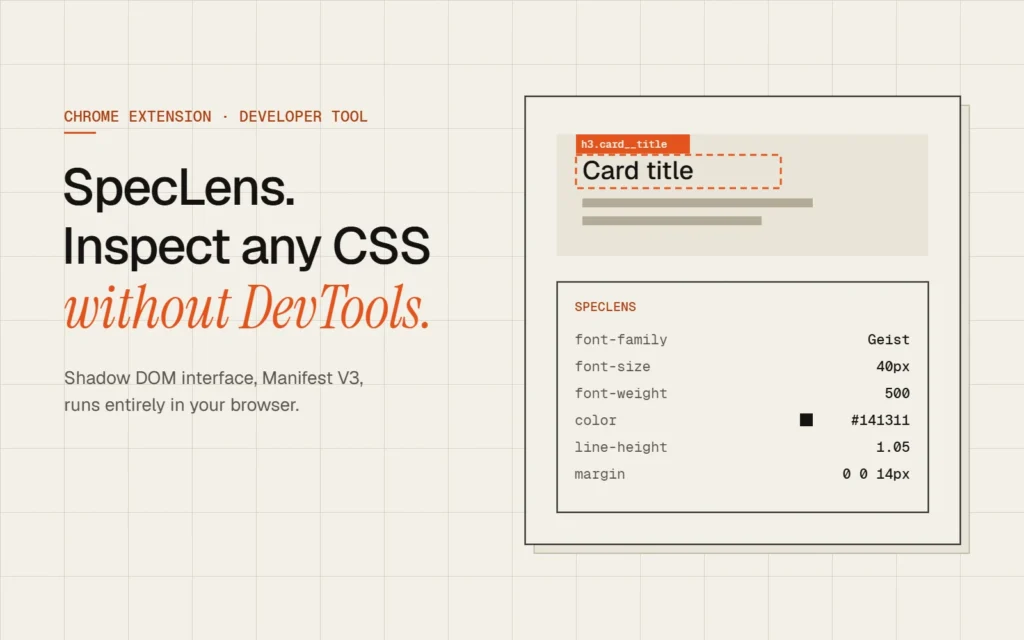Viewport: 1024px width, 640px height.
Task: Click the "Geist" font-family value
Action: click(888, 340)
